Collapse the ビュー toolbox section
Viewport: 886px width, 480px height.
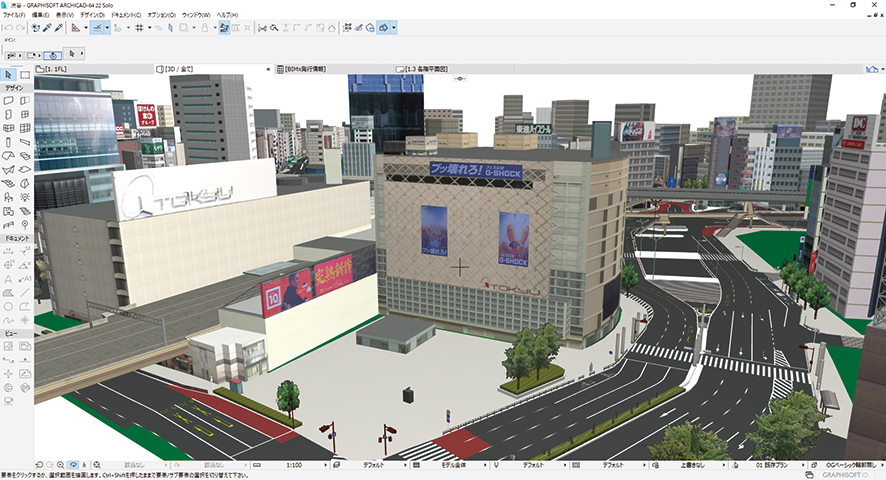16,334
